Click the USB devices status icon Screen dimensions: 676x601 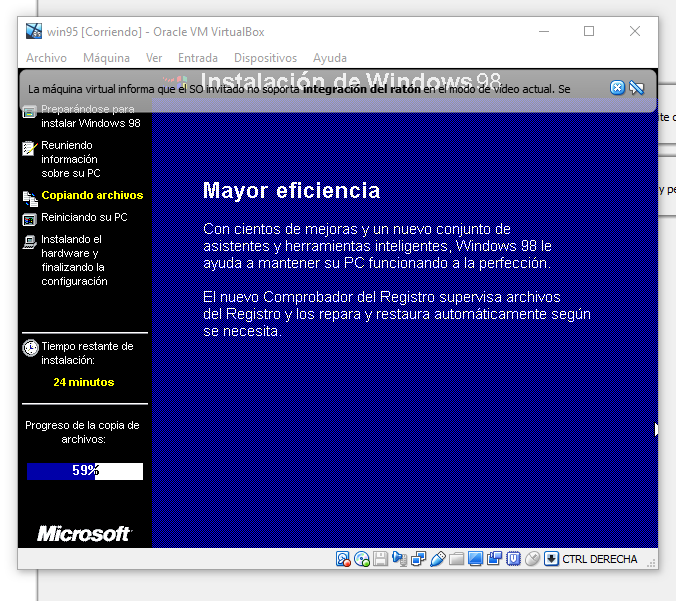[x=438, y=559]
